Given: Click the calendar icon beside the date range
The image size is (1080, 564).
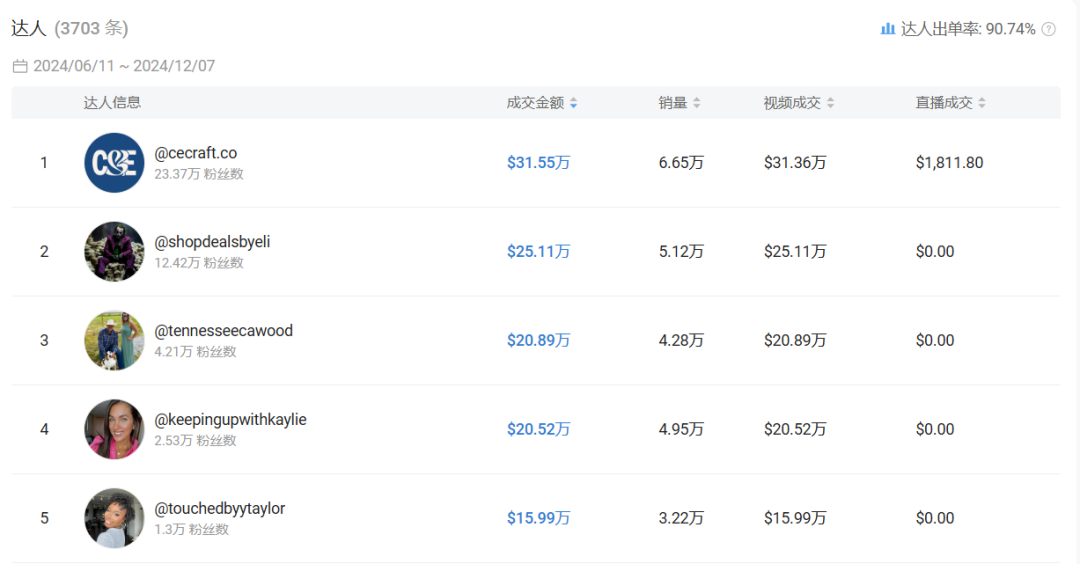Looking at the screenshot, I should coord(20,67).
